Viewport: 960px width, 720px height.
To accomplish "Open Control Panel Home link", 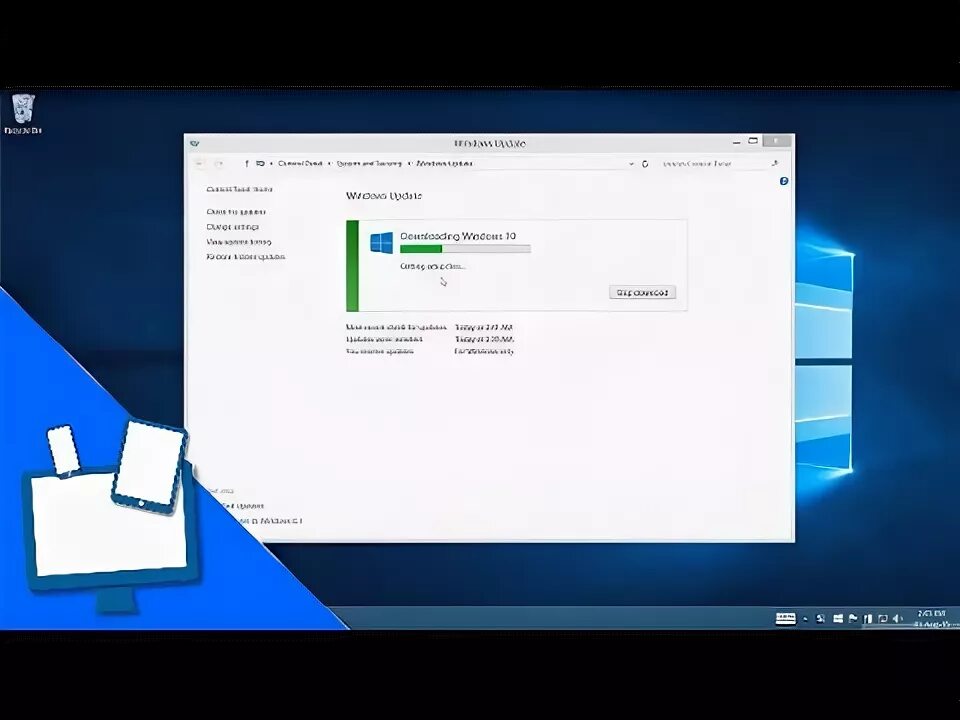I will tap(239, 189).
